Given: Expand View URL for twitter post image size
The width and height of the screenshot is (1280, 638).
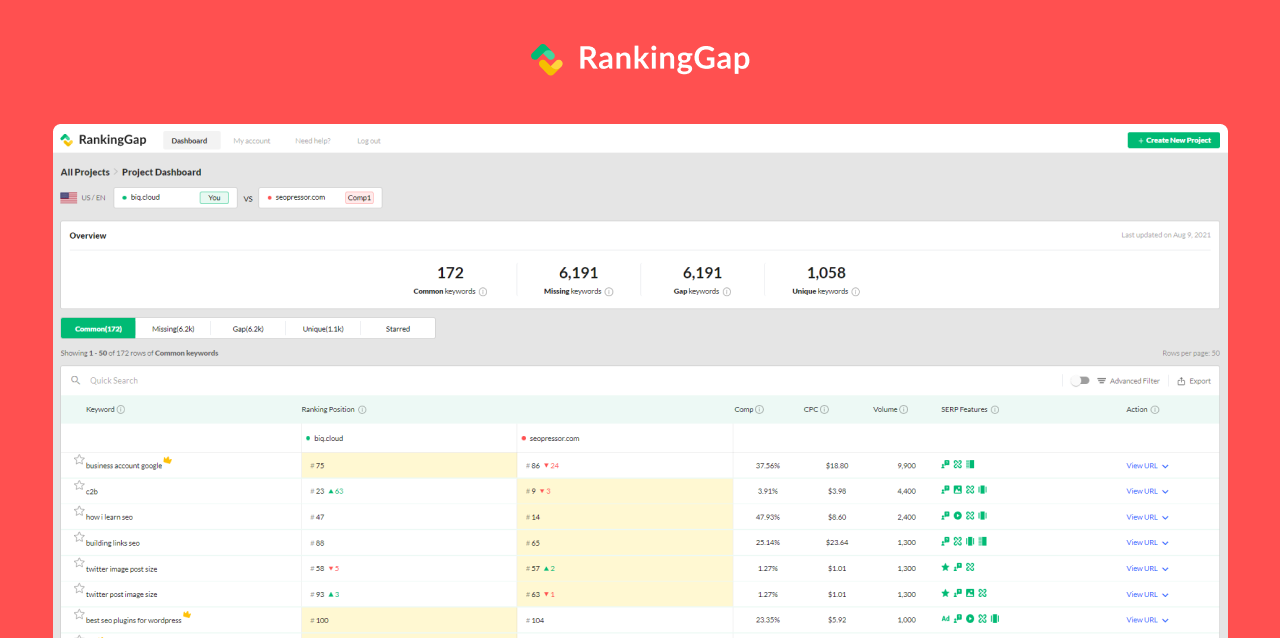Looking at the screenshot, I should 1147,594.
